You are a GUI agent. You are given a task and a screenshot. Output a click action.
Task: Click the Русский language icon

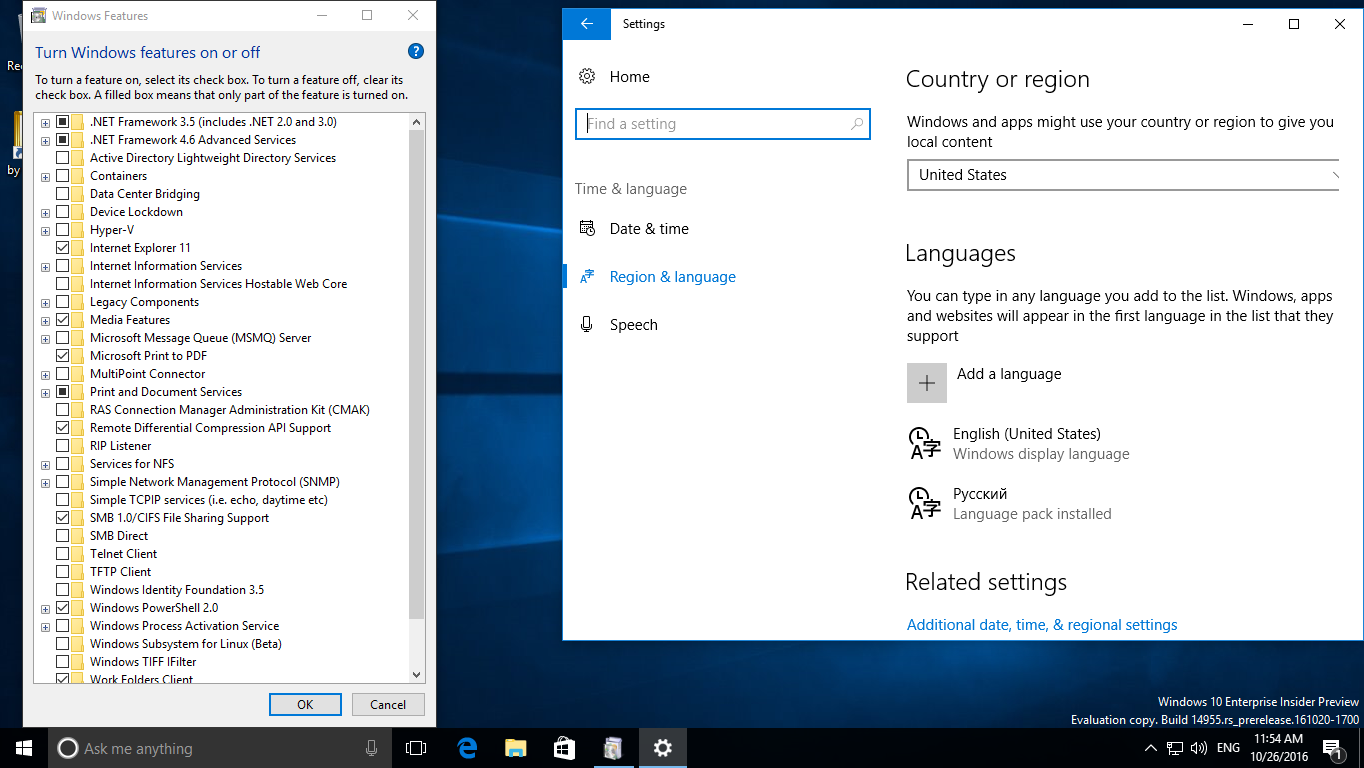tap(924, 503)
